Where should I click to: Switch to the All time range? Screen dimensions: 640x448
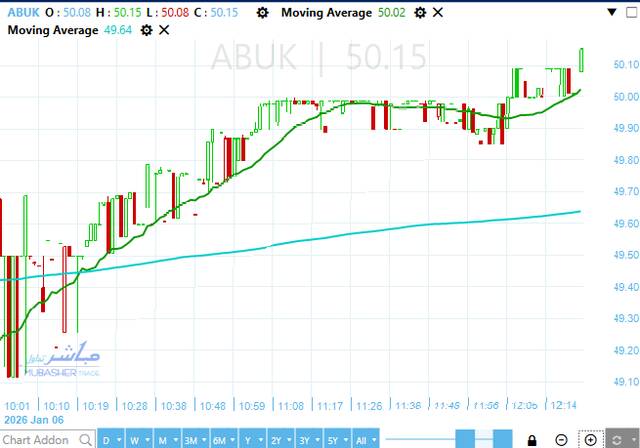(x=361, y=439)
